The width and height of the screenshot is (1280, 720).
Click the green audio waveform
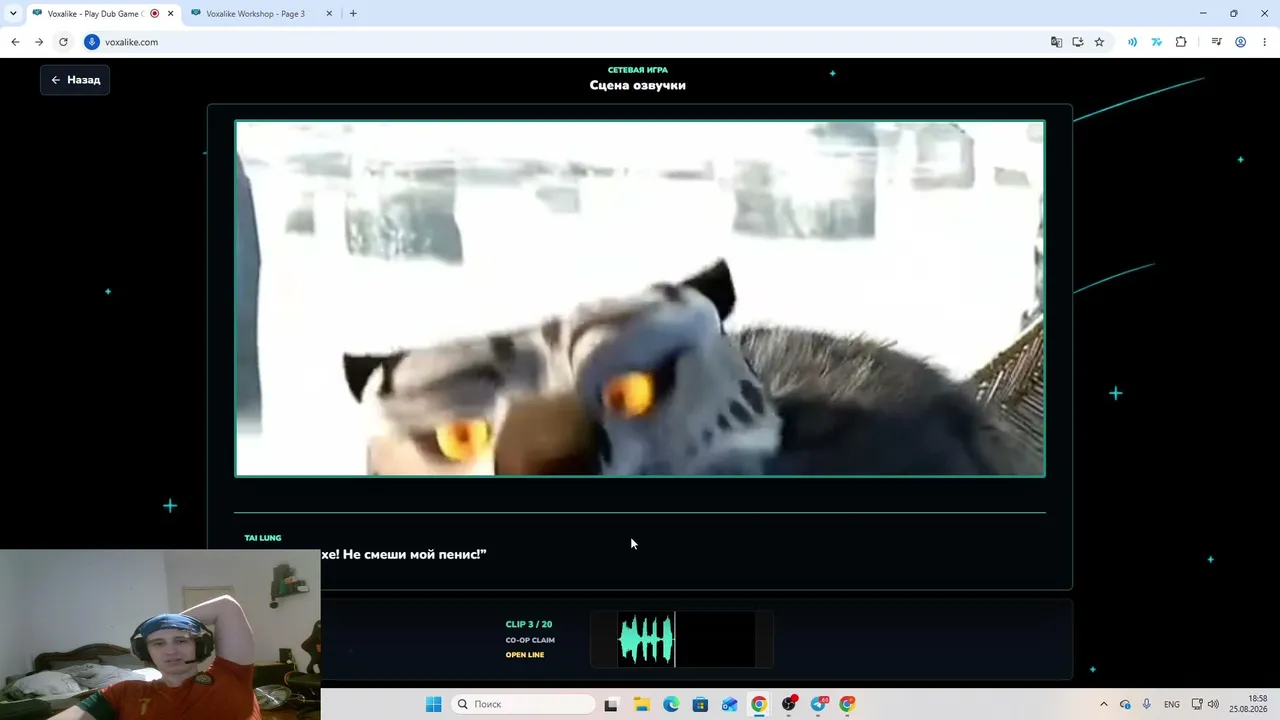pyautogui.click(x=646, y=640)
